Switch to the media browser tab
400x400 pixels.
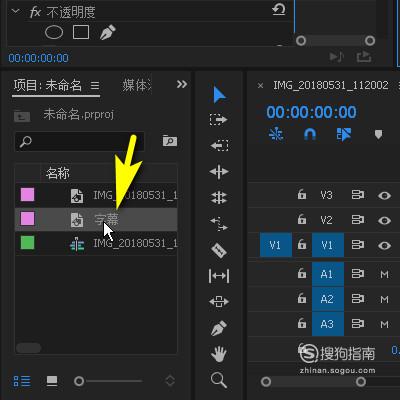pyautogui.click(x=137, y=85)
